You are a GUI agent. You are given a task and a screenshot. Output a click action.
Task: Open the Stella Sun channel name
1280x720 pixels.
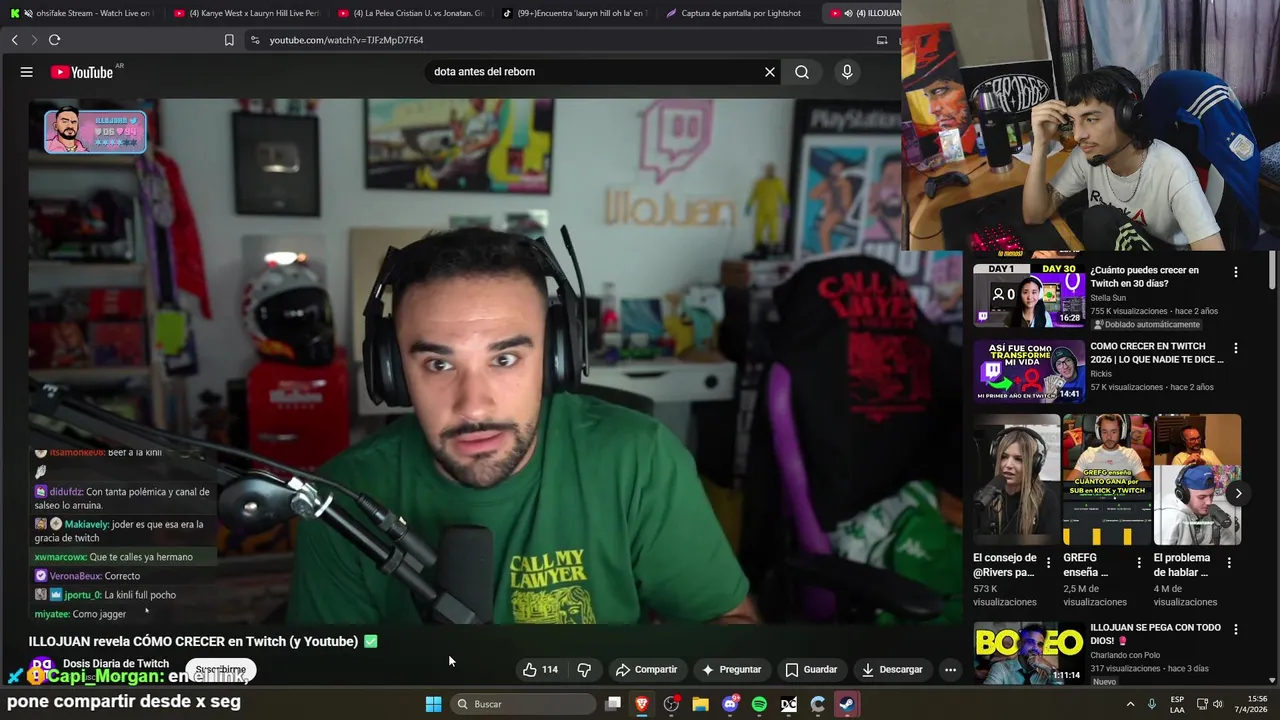(1108, 298)
